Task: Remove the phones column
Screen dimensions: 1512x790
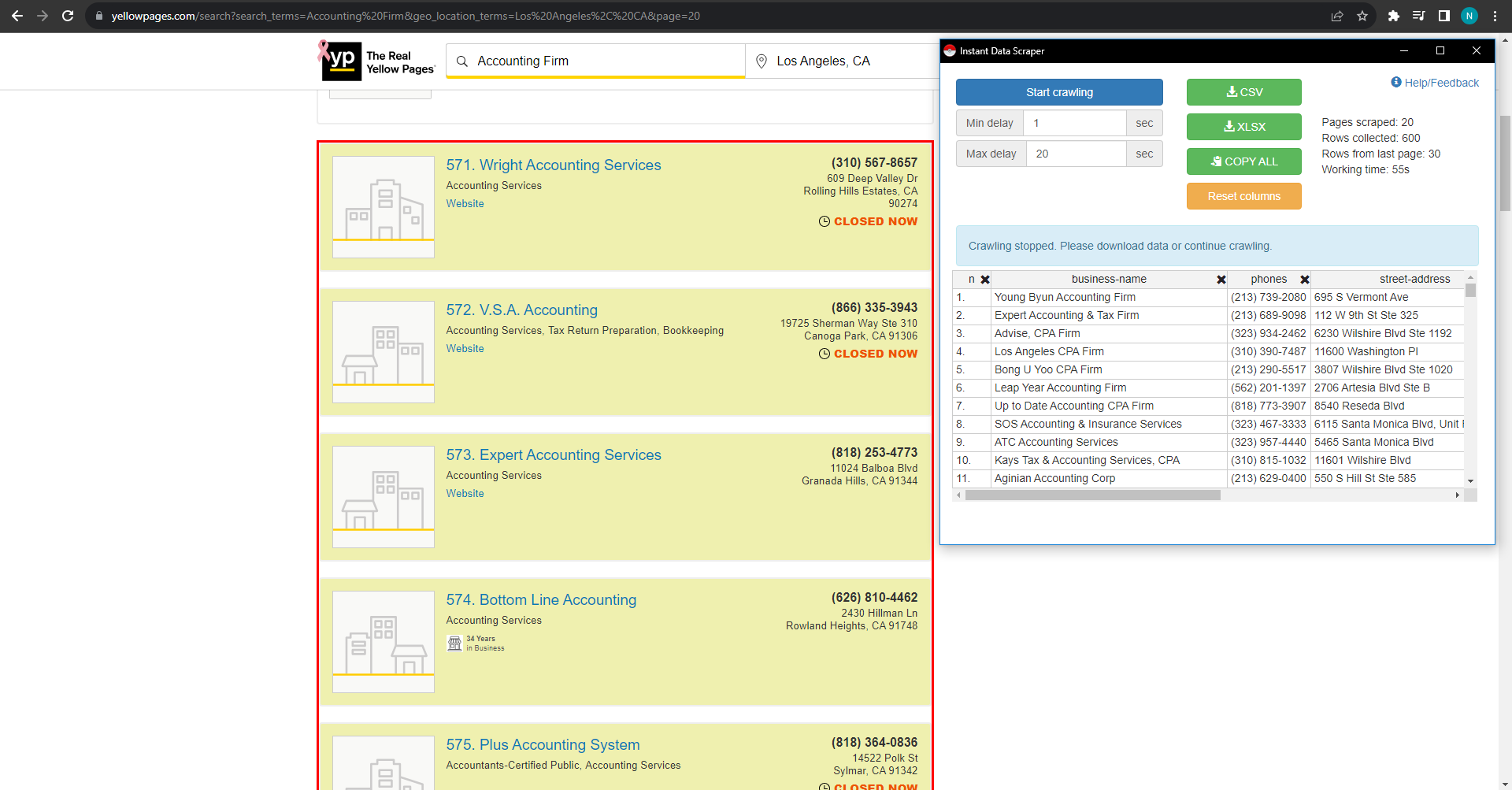Action: pyautogui.click(x=1305, y=280)
